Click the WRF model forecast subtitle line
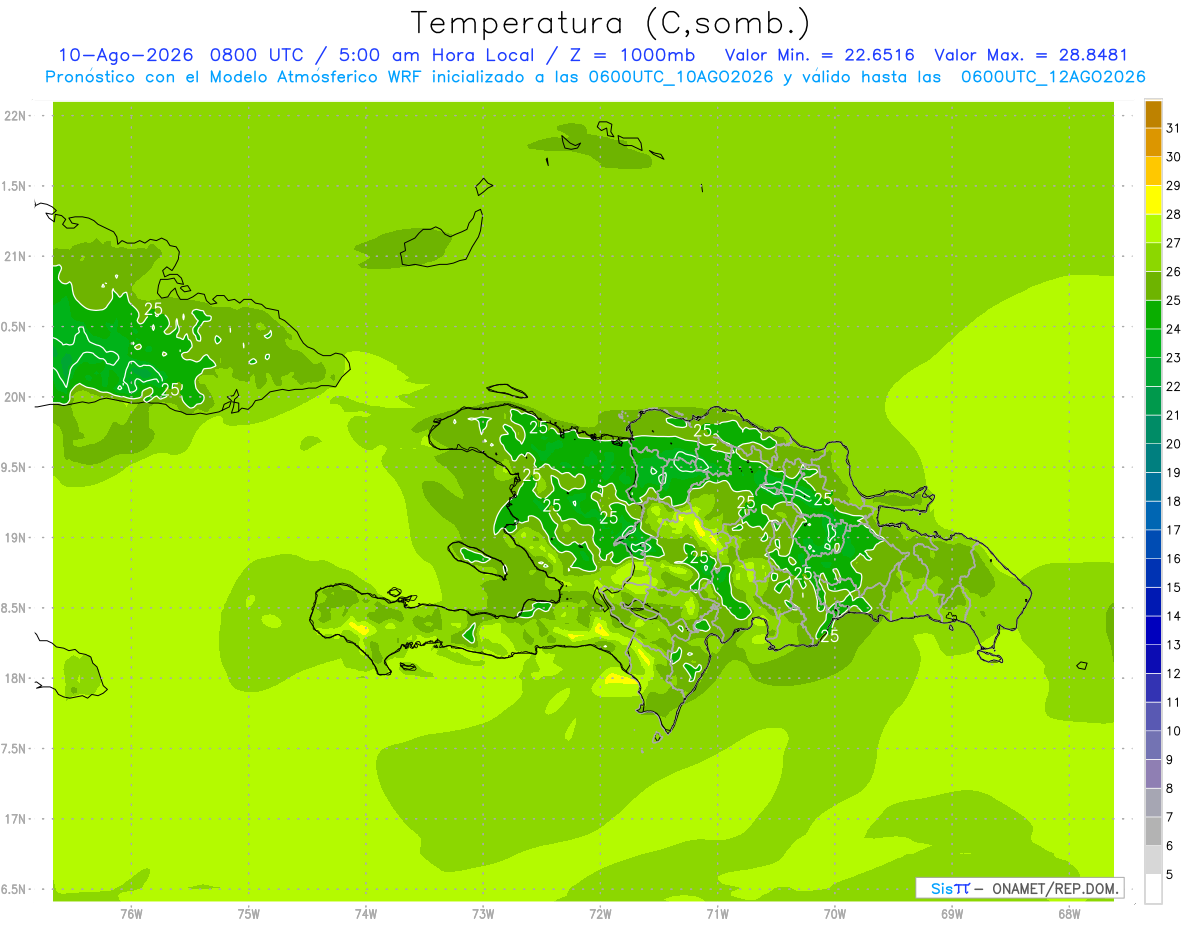 coord(595,77)
